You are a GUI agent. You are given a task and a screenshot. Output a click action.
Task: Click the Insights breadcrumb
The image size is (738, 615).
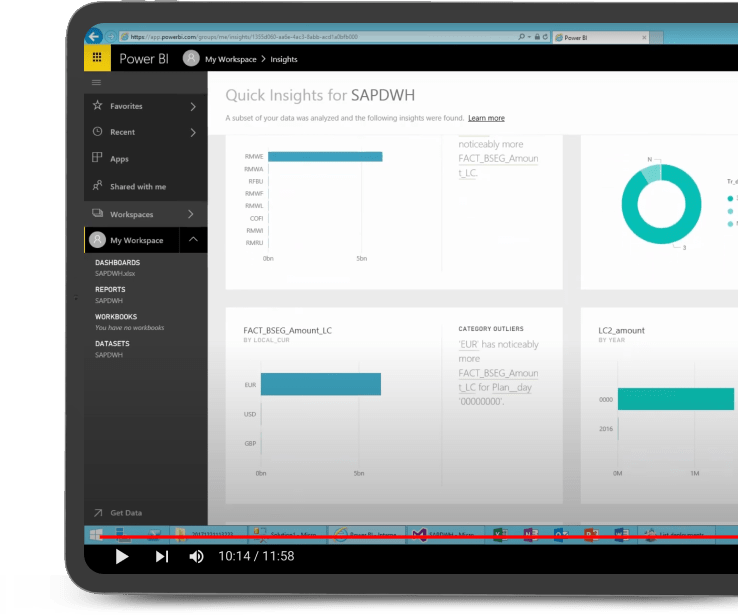tap(284, 59)
